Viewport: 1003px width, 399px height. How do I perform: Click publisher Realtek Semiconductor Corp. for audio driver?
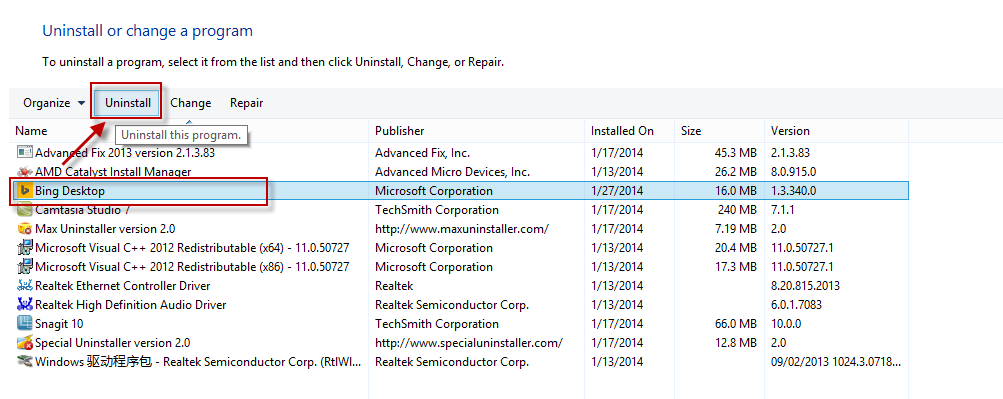tap(452, 304)
